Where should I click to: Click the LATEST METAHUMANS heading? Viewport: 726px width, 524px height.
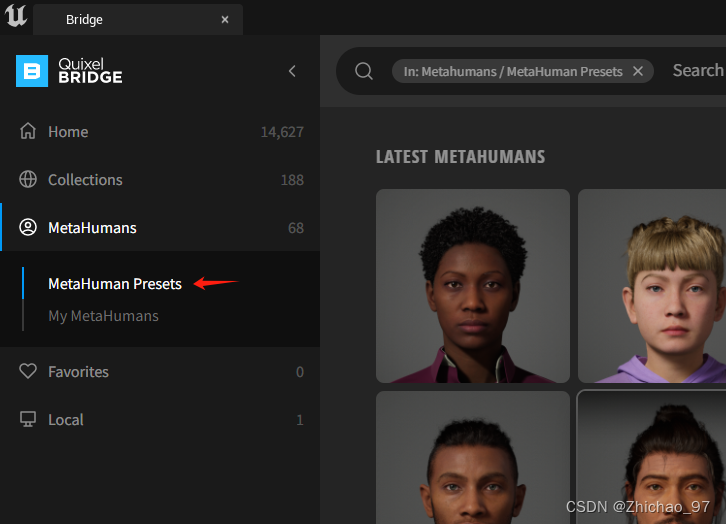point(461,156)
